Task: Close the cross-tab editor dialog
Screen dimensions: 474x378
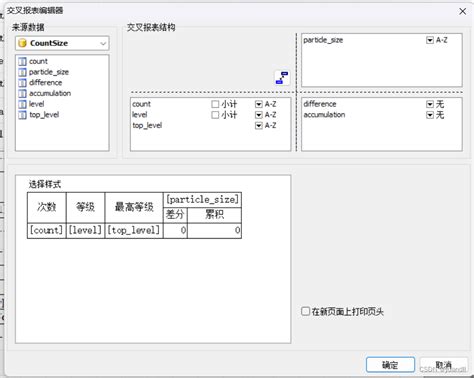Action: click(x=462, y=11)
